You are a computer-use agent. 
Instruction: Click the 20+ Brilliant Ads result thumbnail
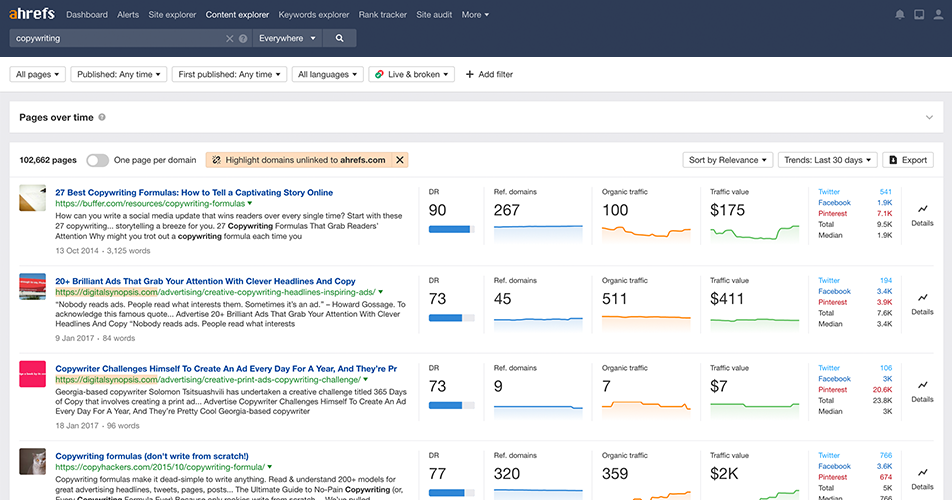click(32, 286)
